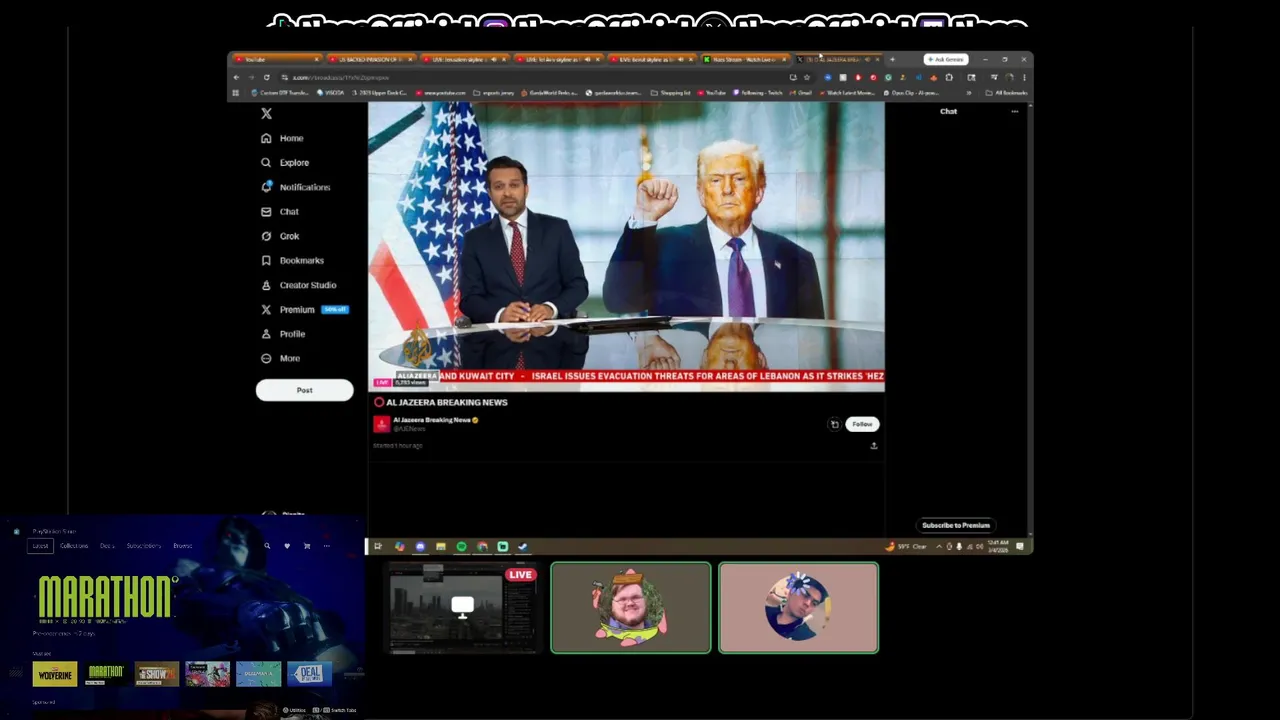Open Explore in X sidebar
This screenshot has width=1280, height=720.
(x=285, y=162)
